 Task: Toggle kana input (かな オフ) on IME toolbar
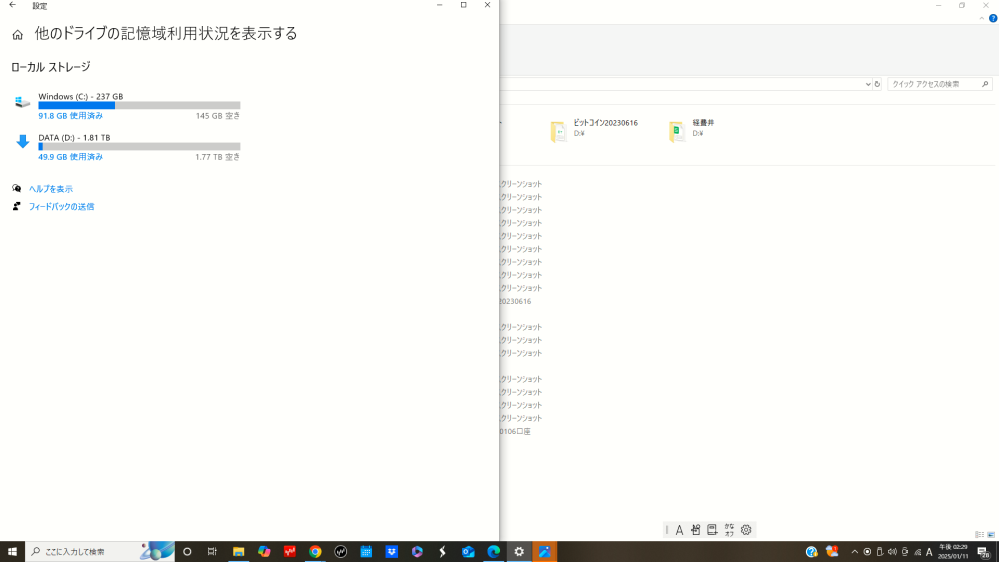(729, 530)
